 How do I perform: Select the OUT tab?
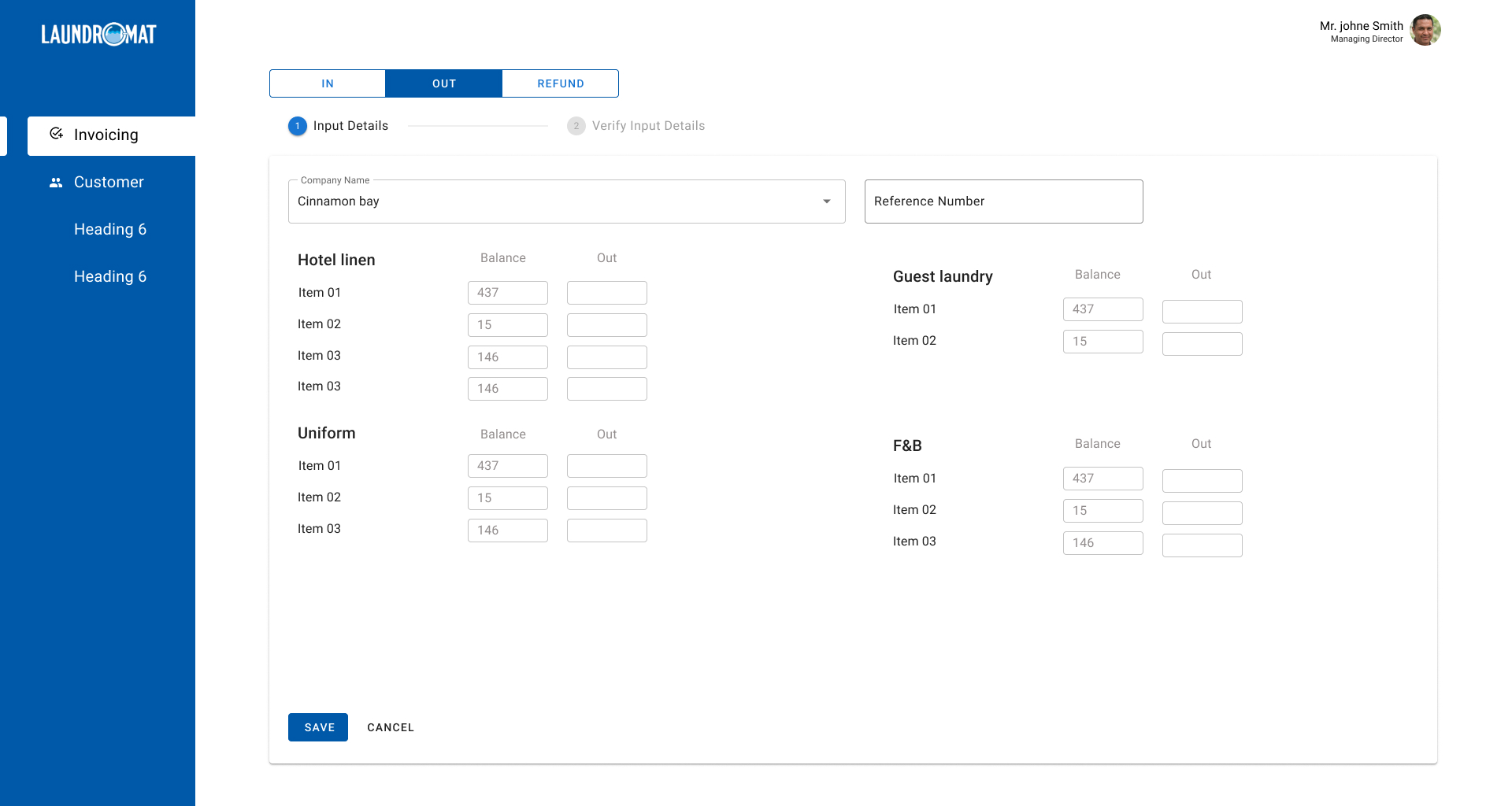pos(443,83)
